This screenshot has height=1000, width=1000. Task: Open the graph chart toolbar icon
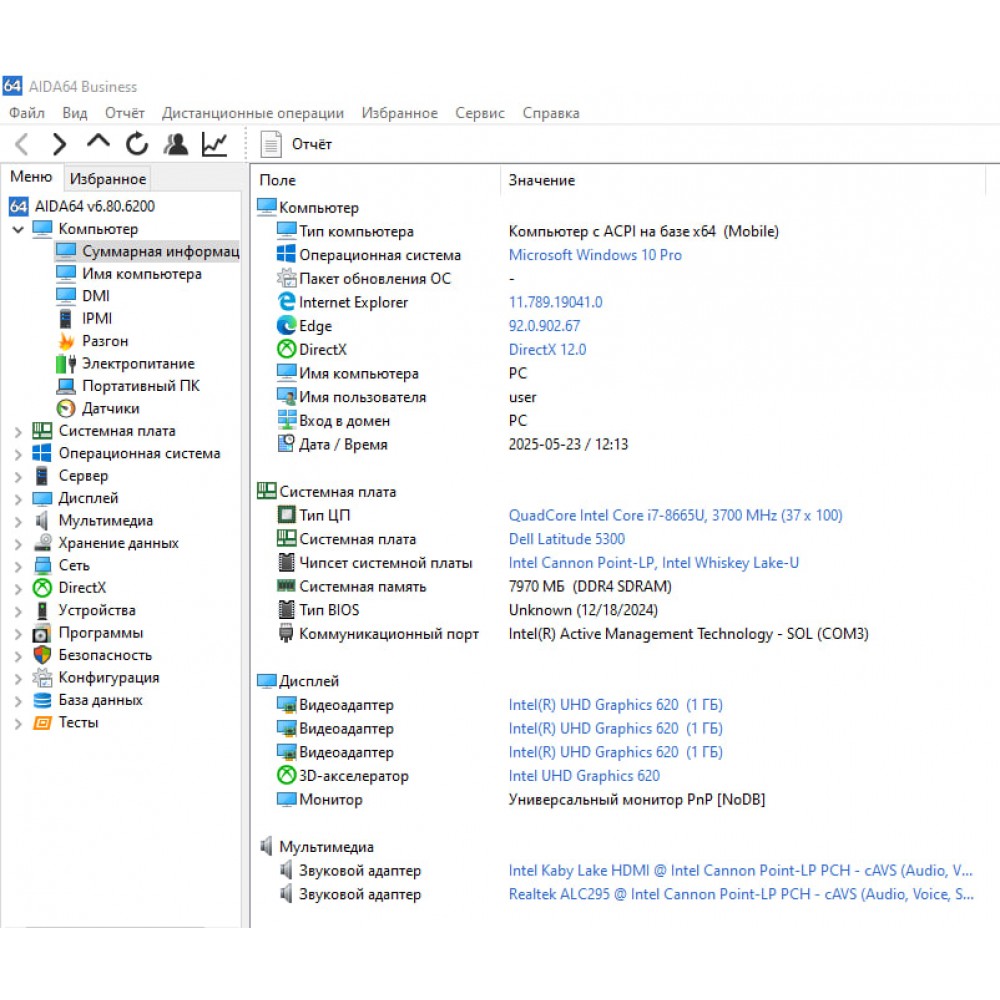(214, 144)
